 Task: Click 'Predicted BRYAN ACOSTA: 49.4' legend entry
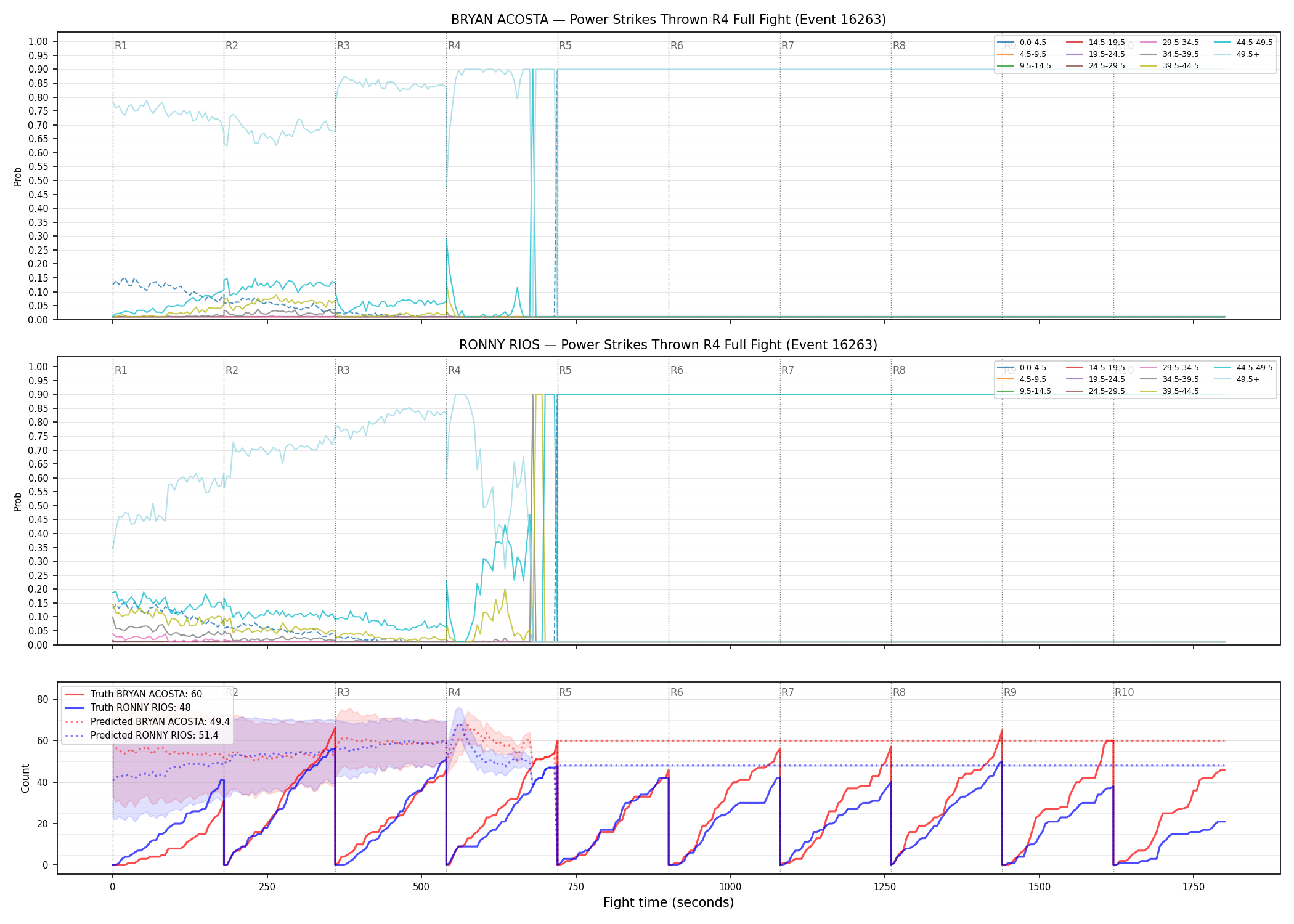147,721
